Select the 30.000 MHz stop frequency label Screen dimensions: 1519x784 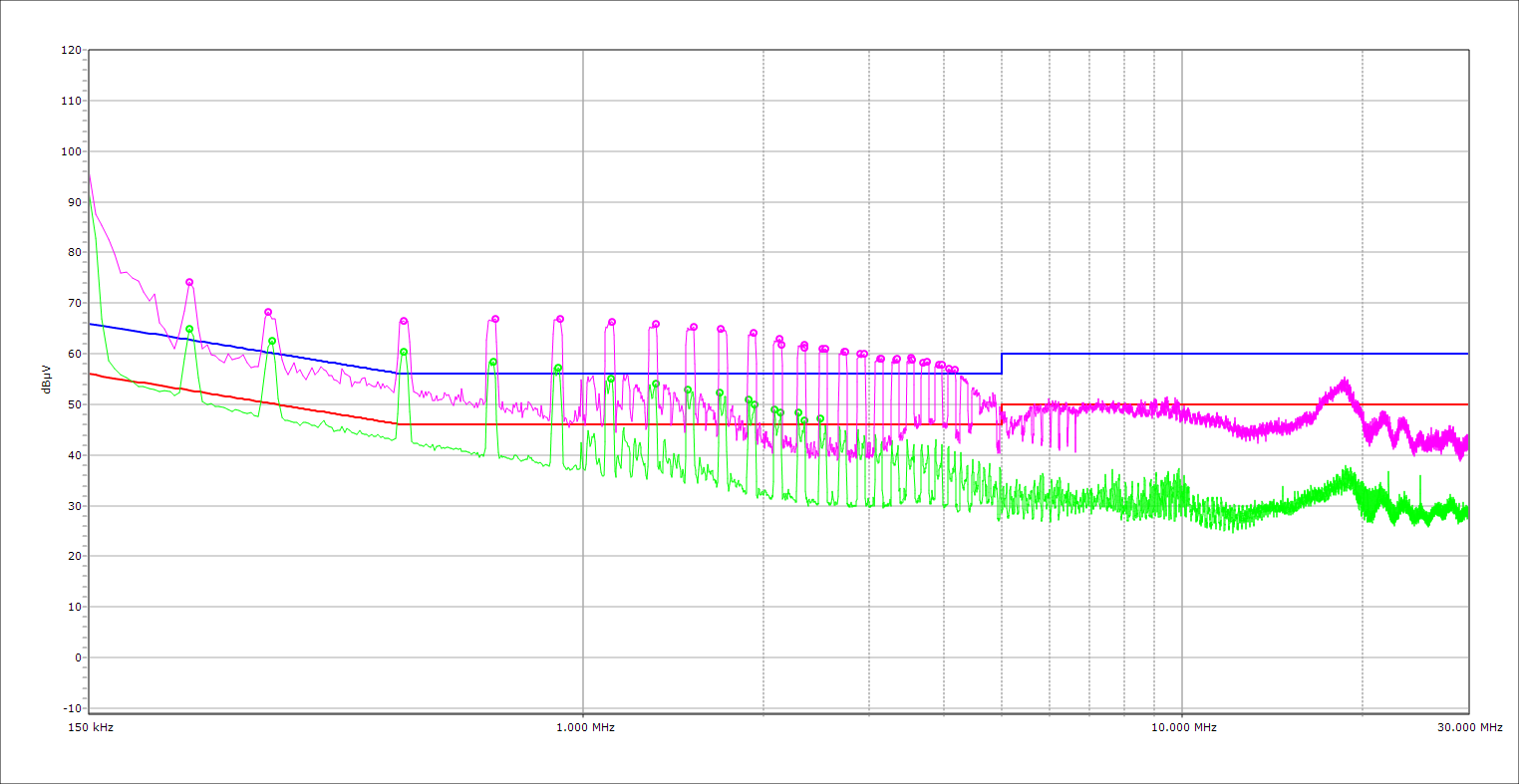pos(1469,728)
